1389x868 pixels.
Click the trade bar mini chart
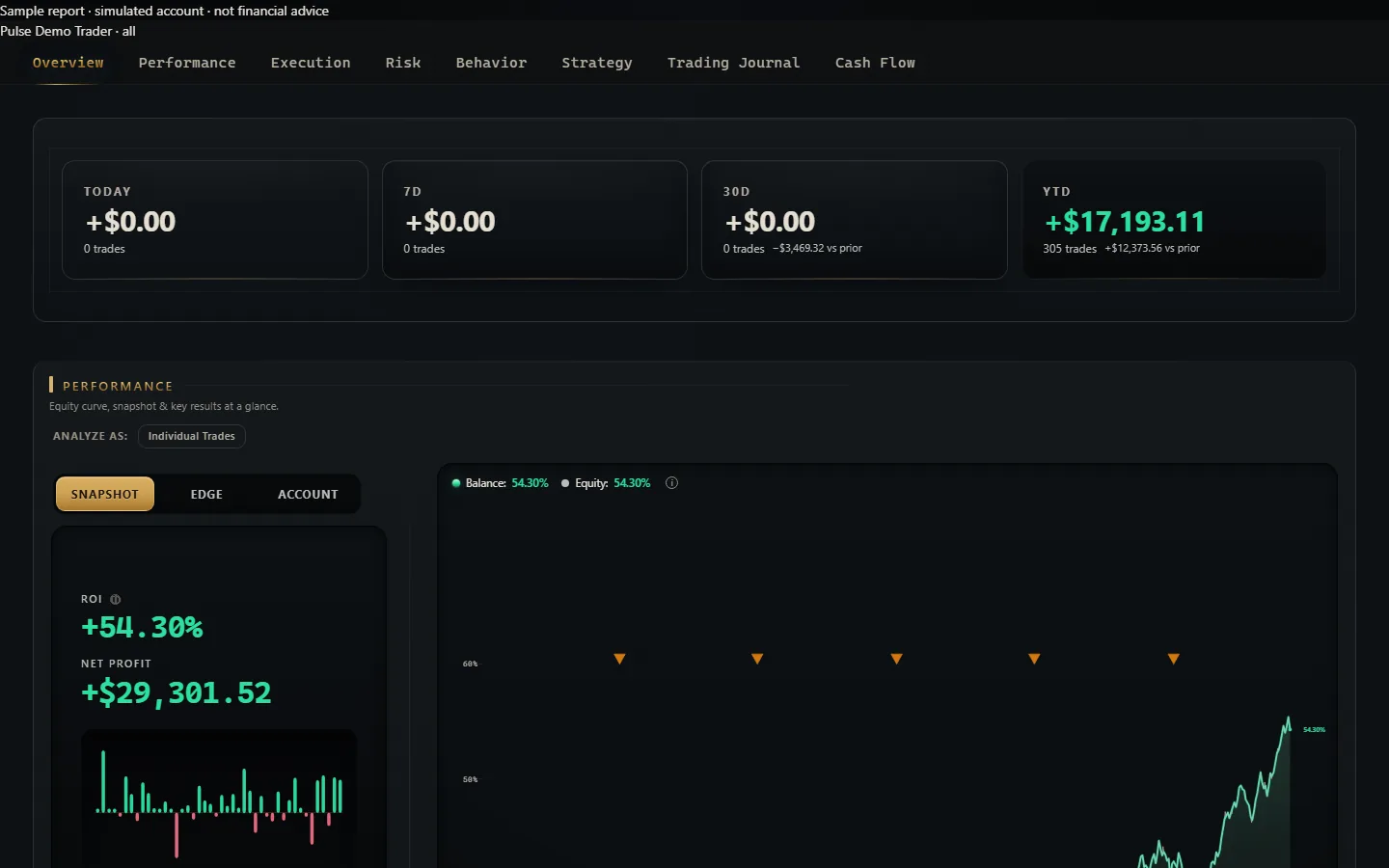tap(219, 799)
